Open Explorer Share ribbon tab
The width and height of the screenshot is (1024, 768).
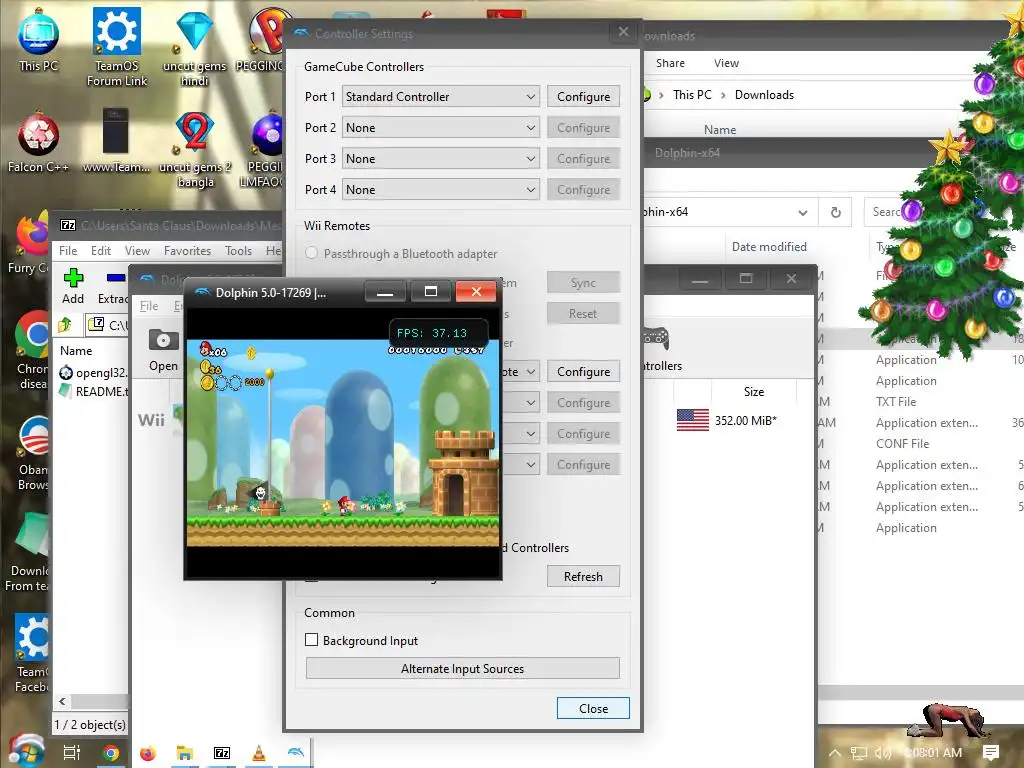[x=670, y=63]
